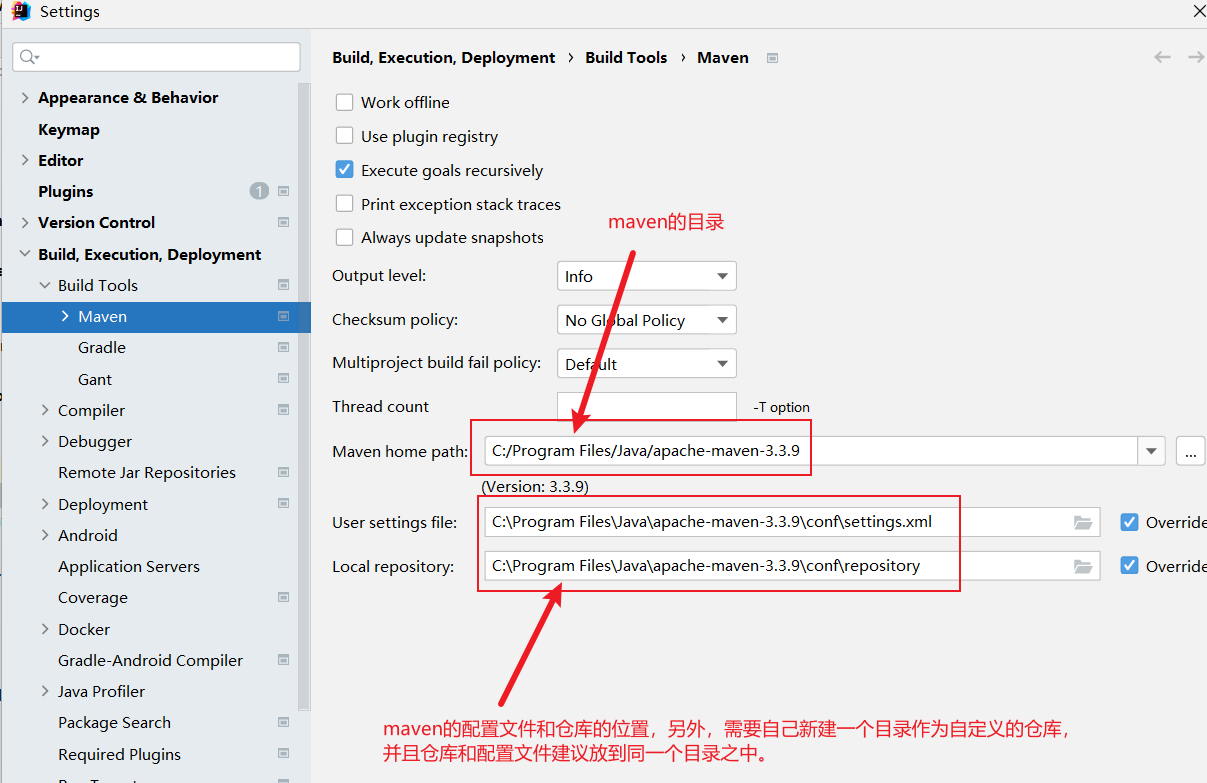Open Remote Jar Repositories settings

147,472
